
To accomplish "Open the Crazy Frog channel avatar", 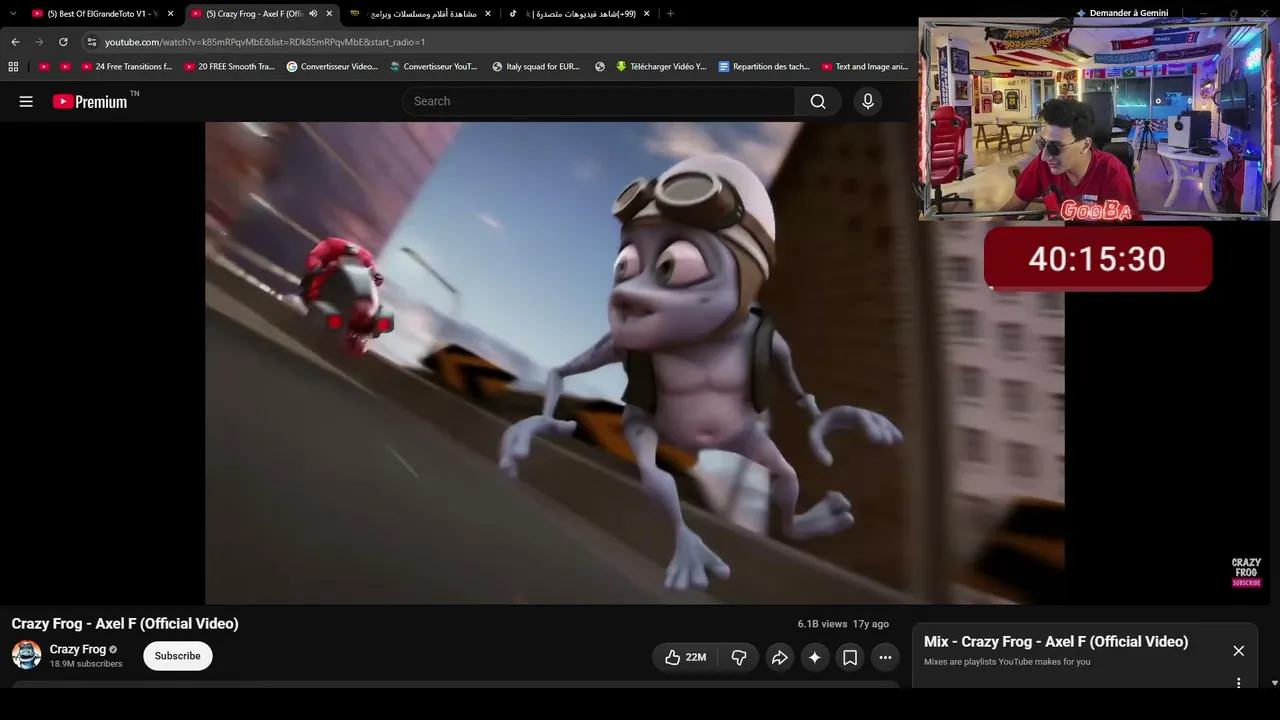I will tap(27, 656).
